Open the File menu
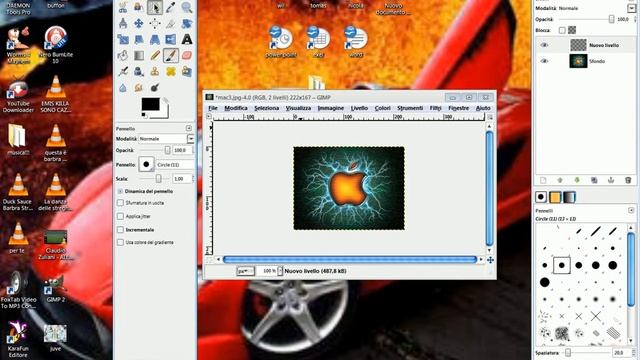This screenshot has width=640, height=360. 213,108
